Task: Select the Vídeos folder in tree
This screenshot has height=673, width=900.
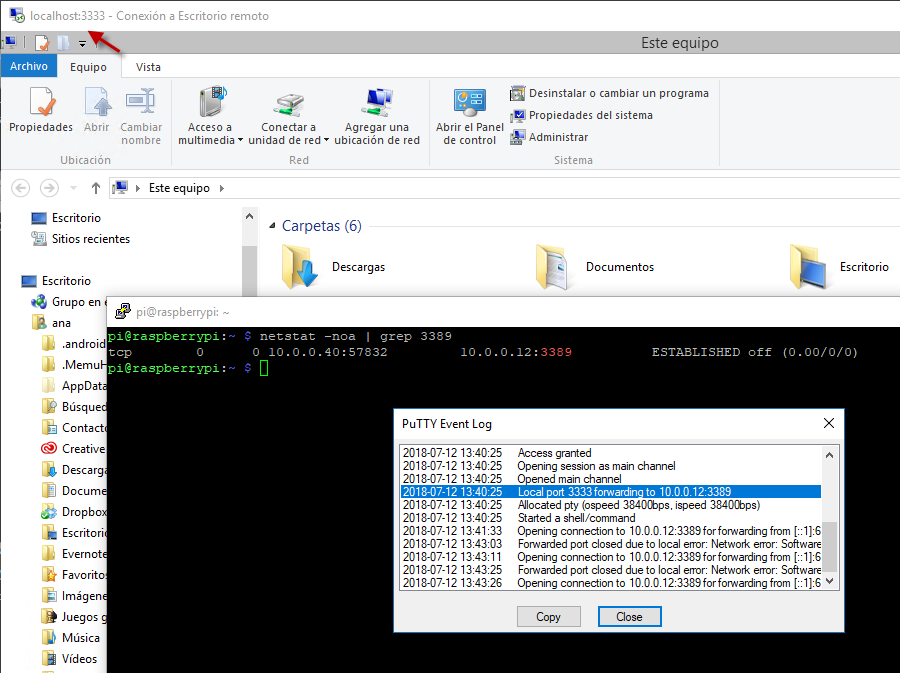Action: point(70,659)
